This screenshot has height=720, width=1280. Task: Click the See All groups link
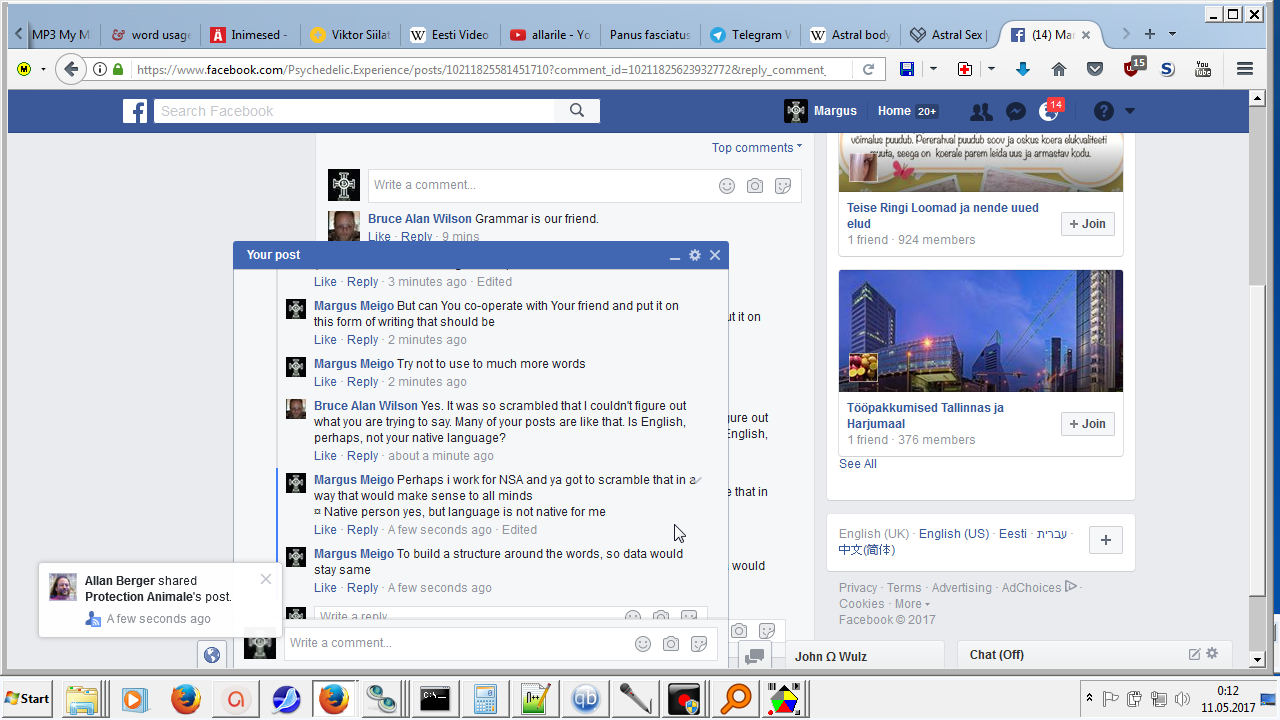coord(858,464)
